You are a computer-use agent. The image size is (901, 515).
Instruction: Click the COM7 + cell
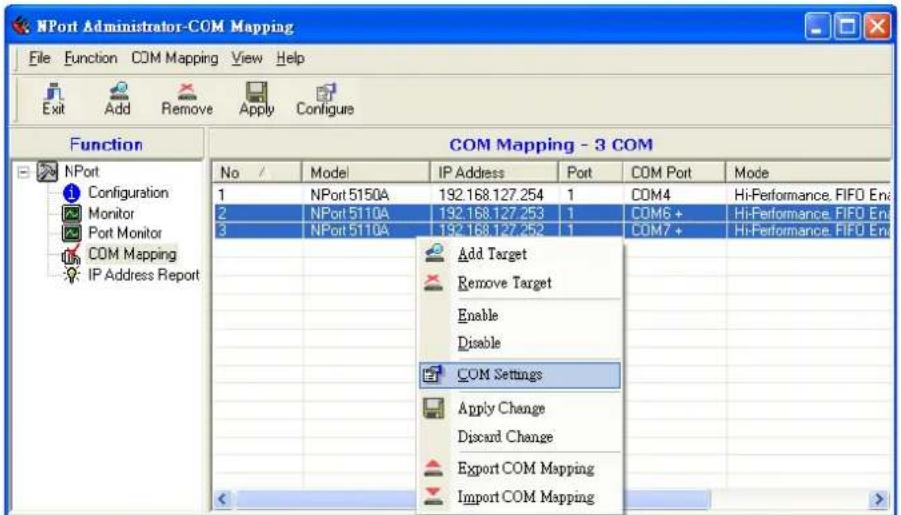657,230
